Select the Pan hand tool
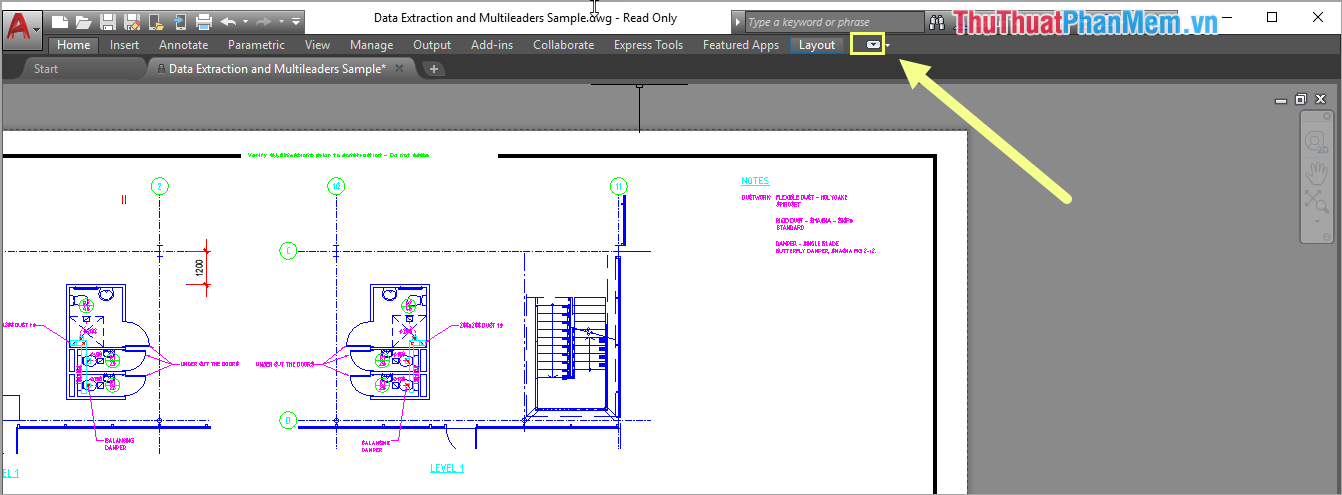Viewport: 1342px width, 495px height. [1316, 174]
